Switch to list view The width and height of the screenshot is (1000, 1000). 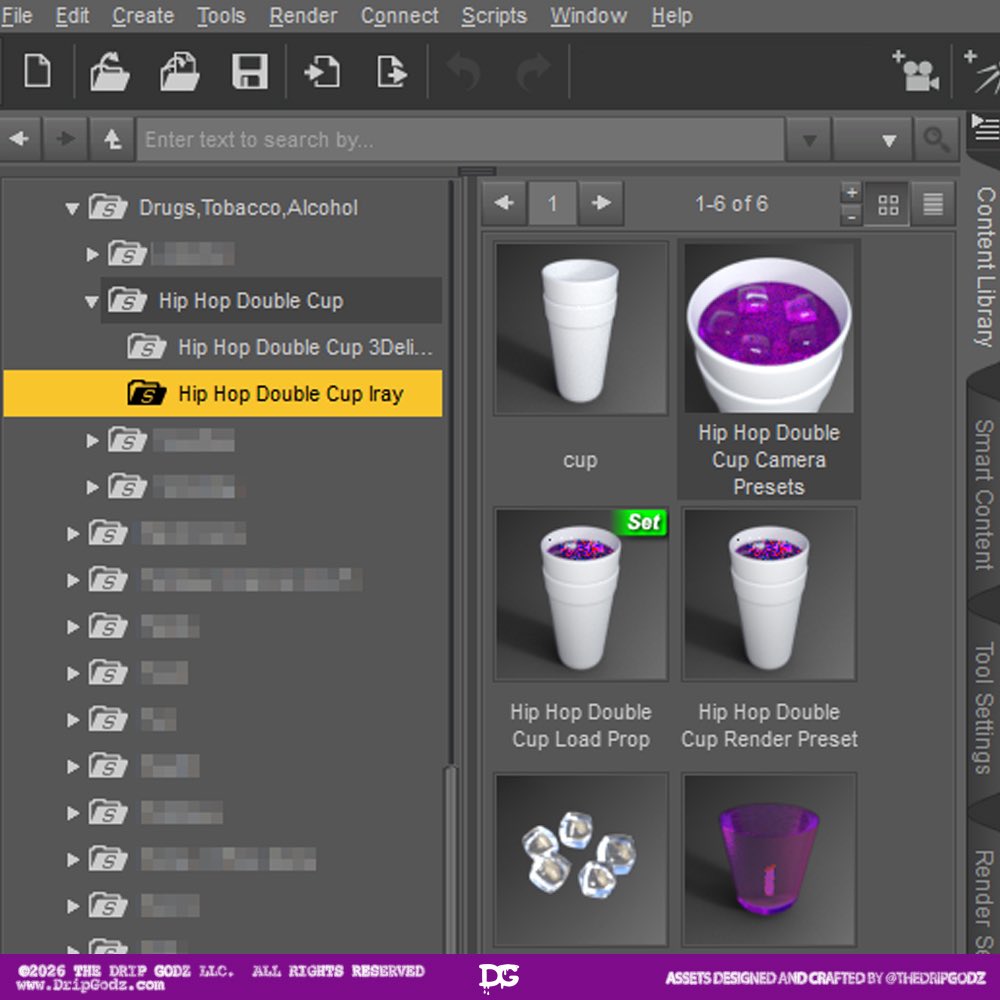933,204
